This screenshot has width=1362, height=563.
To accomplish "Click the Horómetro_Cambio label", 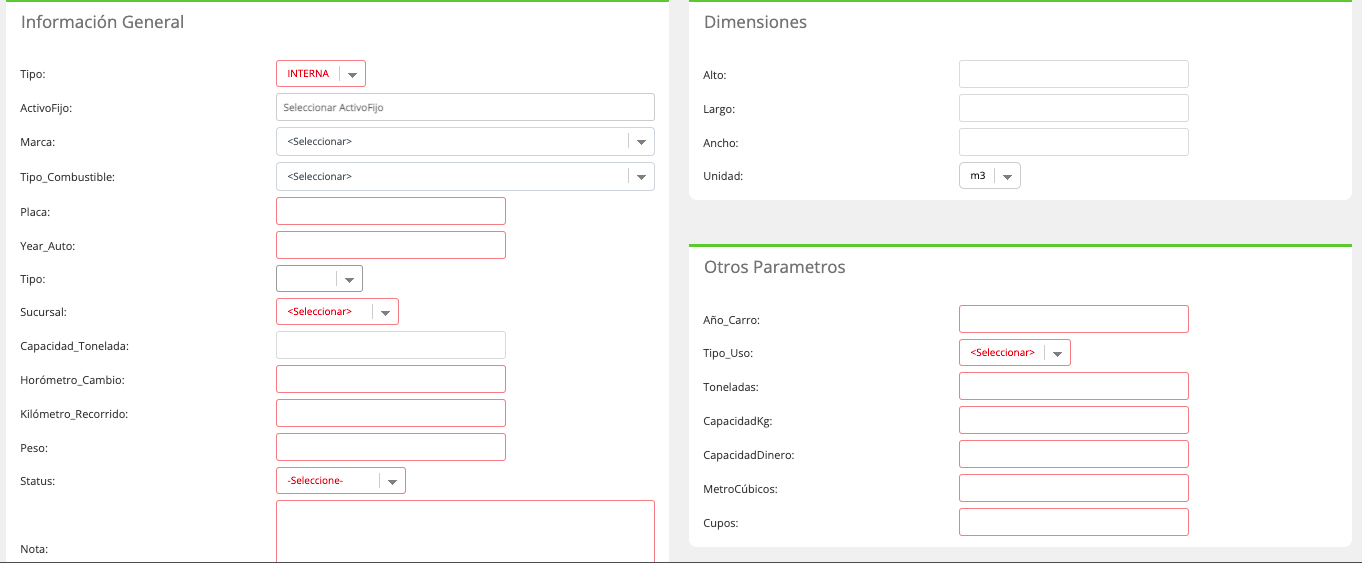I will (x=72, y=380).
